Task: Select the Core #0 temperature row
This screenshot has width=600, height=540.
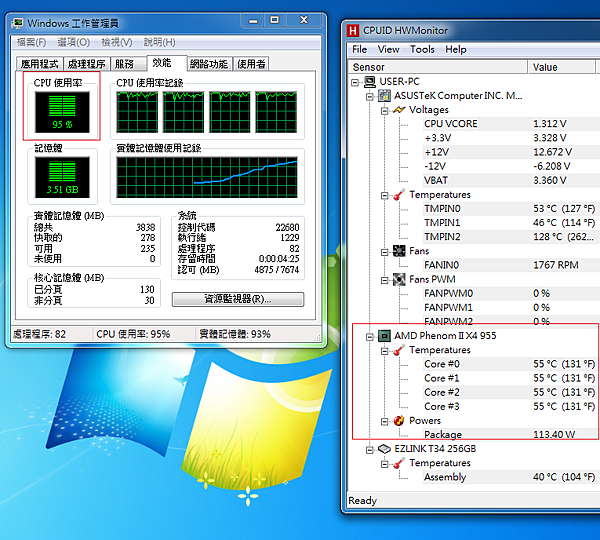Action: click(x=511, y=364)
